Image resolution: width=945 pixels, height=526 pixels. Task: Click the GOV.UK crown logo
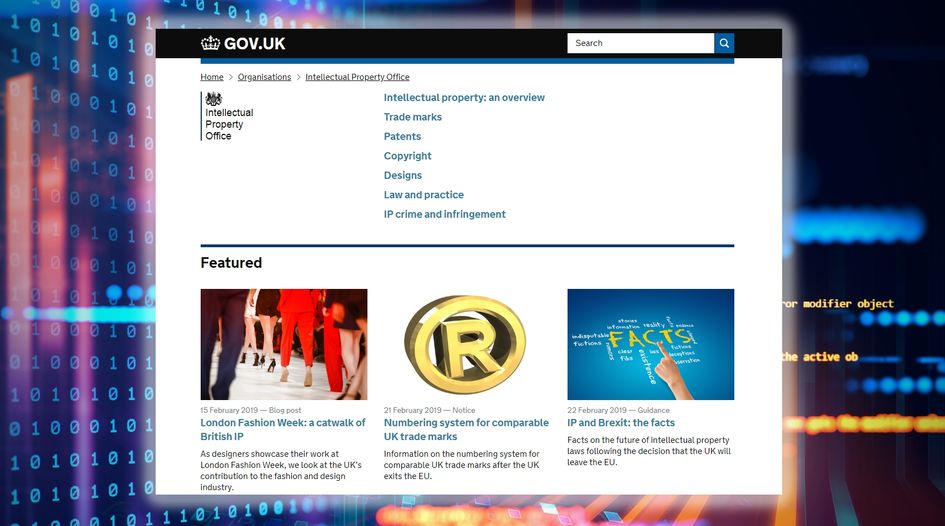(x=243, y=43)
